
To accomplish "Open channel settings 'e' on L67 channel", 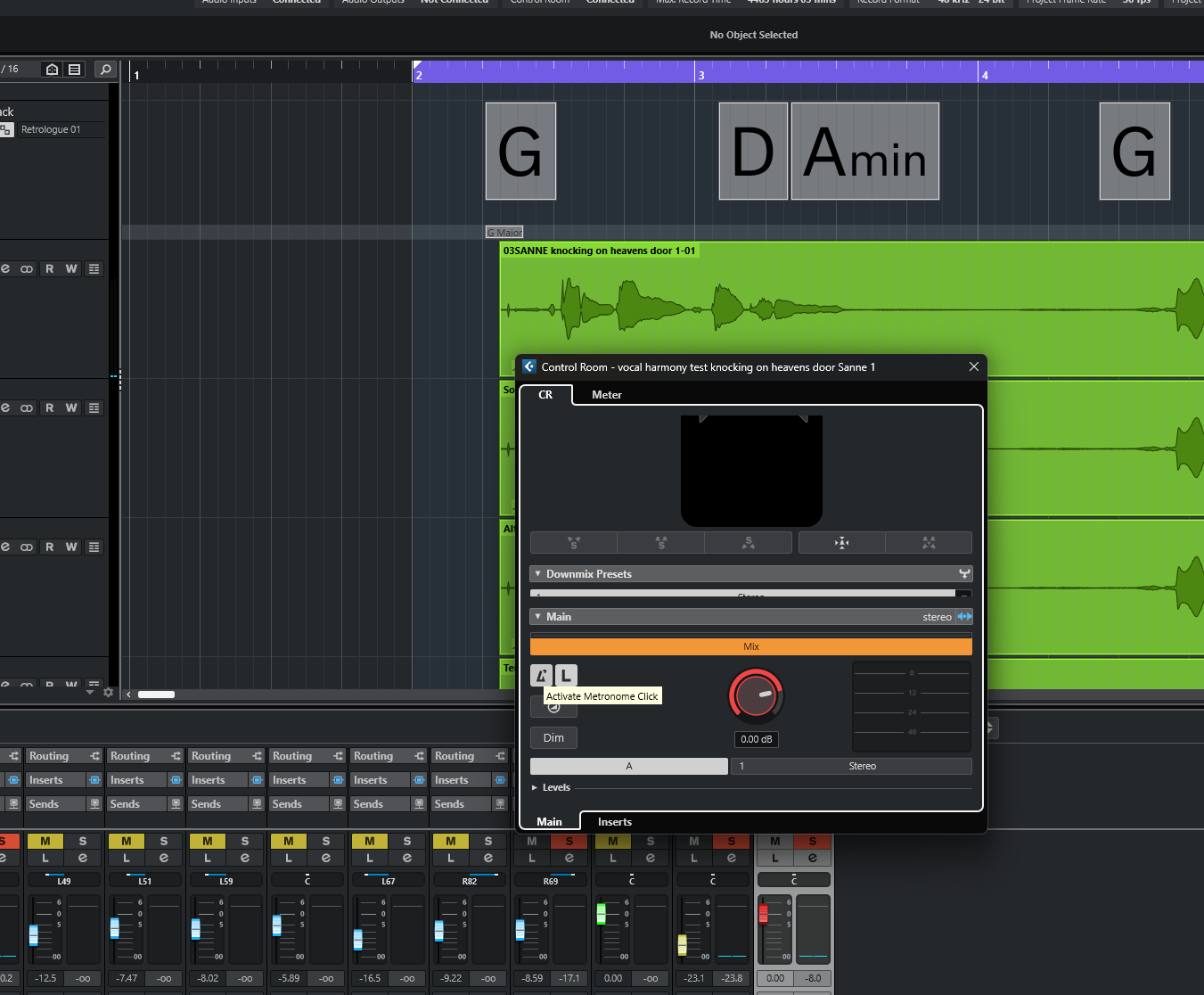I will coord(406,859).
